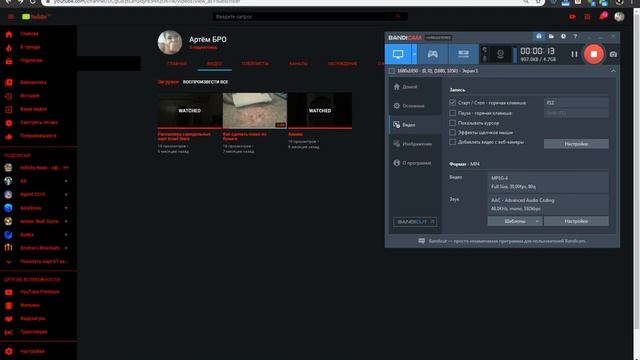Screen dimensions: 640x360
Task: Enable mouse click effects checkbox
Action: pyautogui.click(x=452, y=132)
